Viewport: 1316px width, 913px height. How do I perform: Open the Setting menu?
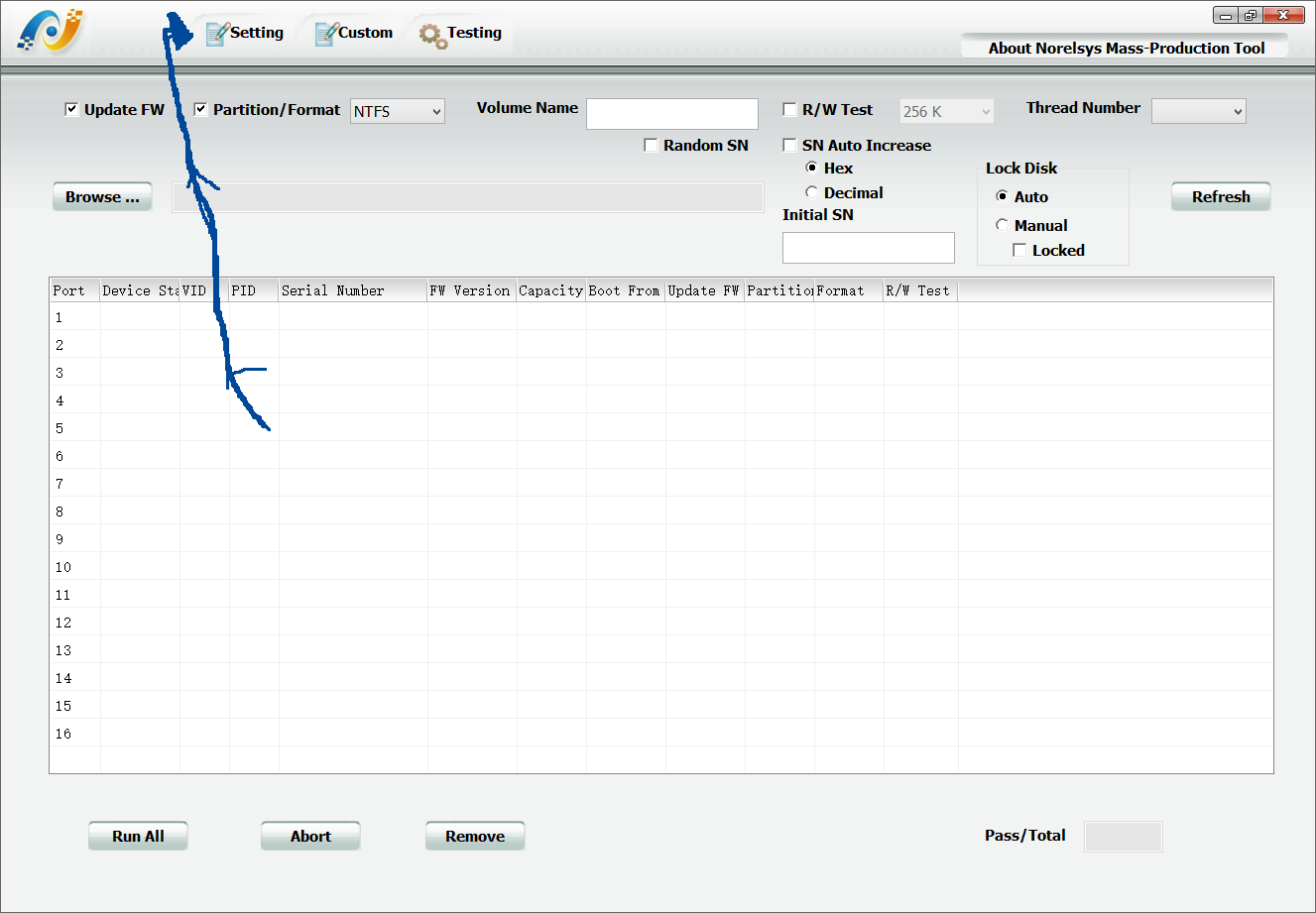[x=245, y=33]
